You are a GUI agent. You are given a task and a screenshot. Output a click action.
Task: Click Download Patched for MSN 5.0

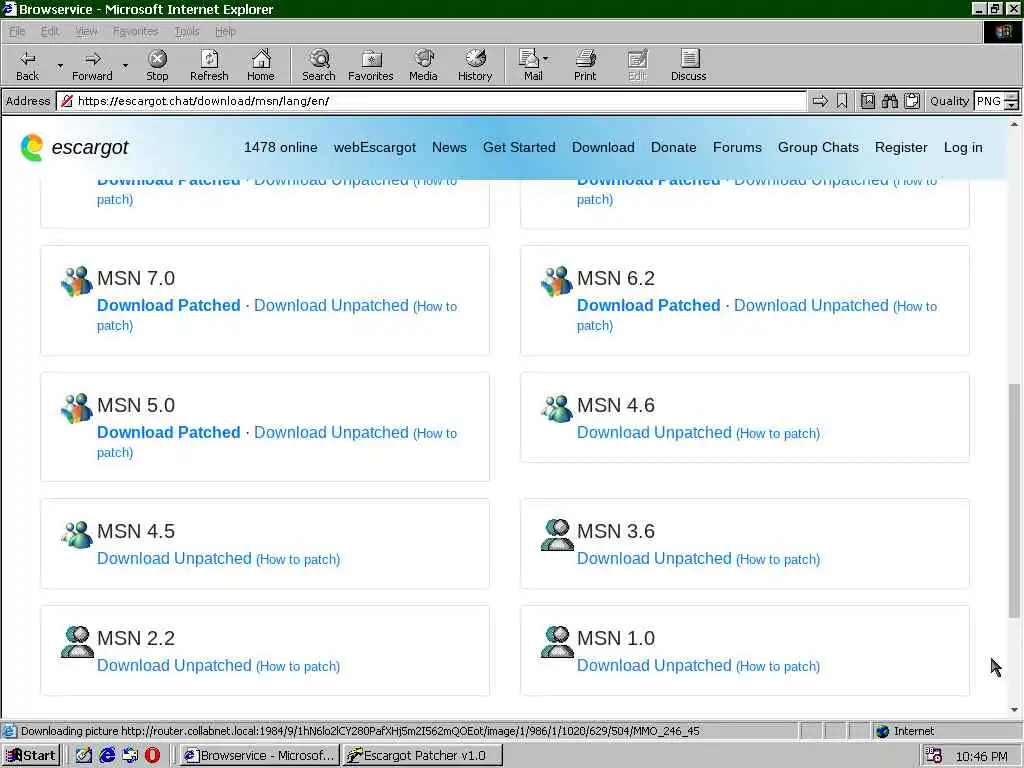coord(168,432)
